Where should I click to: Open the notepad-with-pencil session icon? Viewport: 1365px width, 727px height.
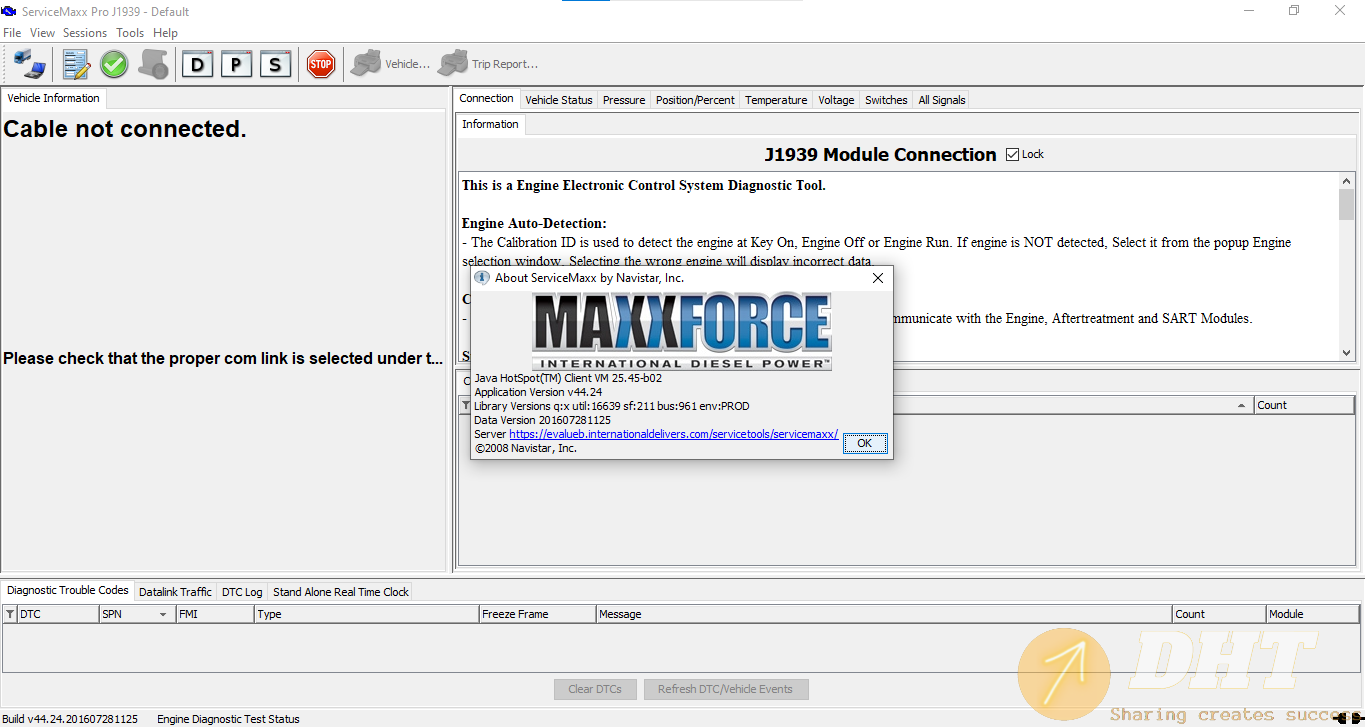pos(76,64)
